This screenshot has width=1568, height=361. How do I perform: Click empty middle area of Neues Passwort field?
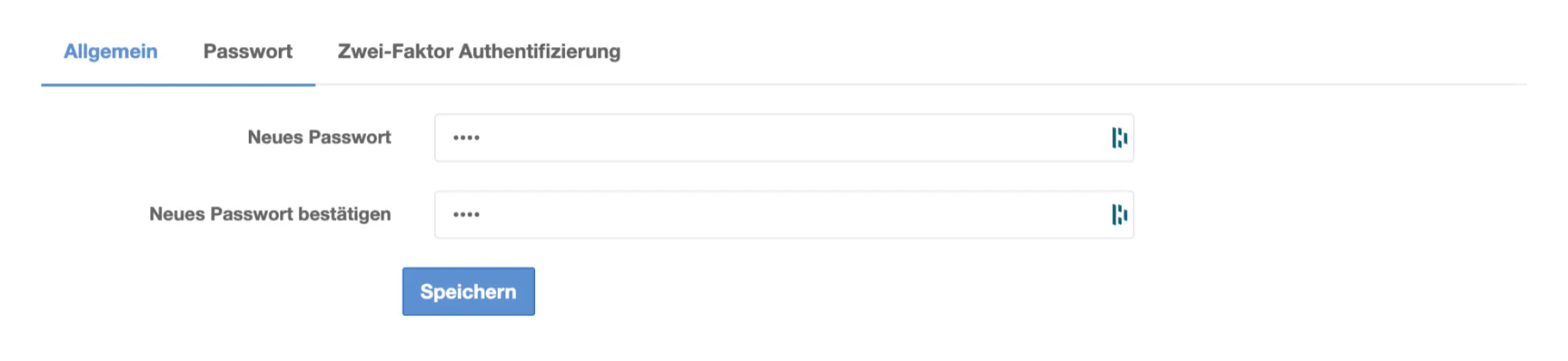click(x=784, y=138)
